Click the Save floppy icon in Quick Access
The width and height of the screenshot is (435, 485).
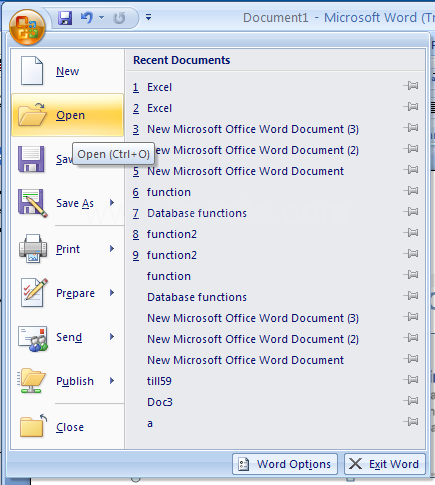click(x=65, y=18)
